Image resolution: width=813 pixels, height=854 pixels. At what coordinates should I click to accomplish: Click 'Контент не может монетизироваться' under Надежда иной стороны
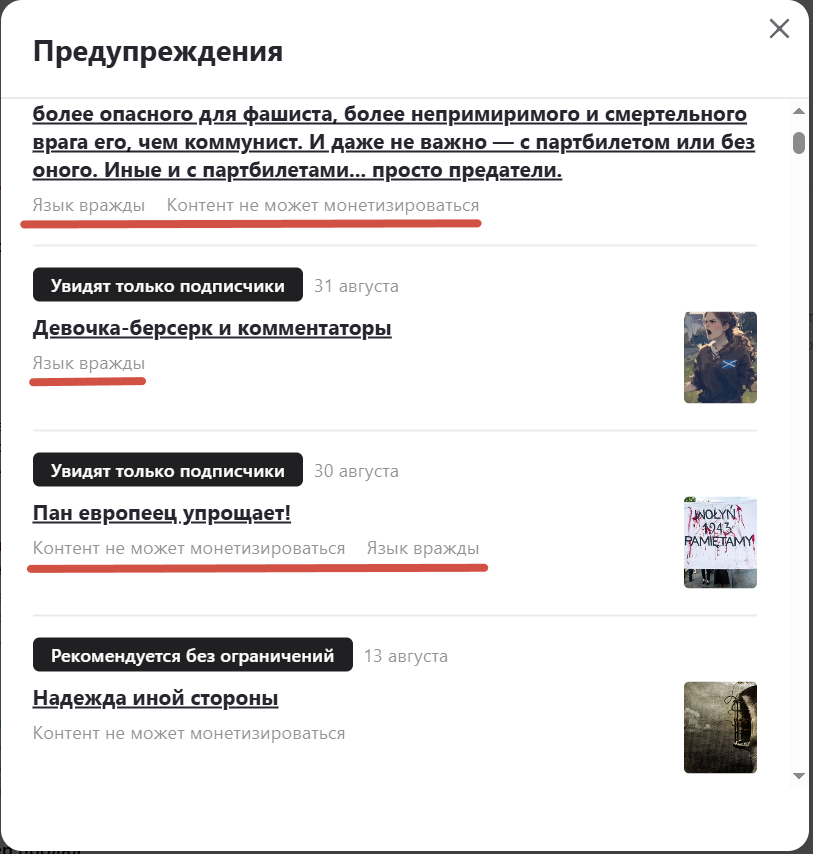(189, 733)
